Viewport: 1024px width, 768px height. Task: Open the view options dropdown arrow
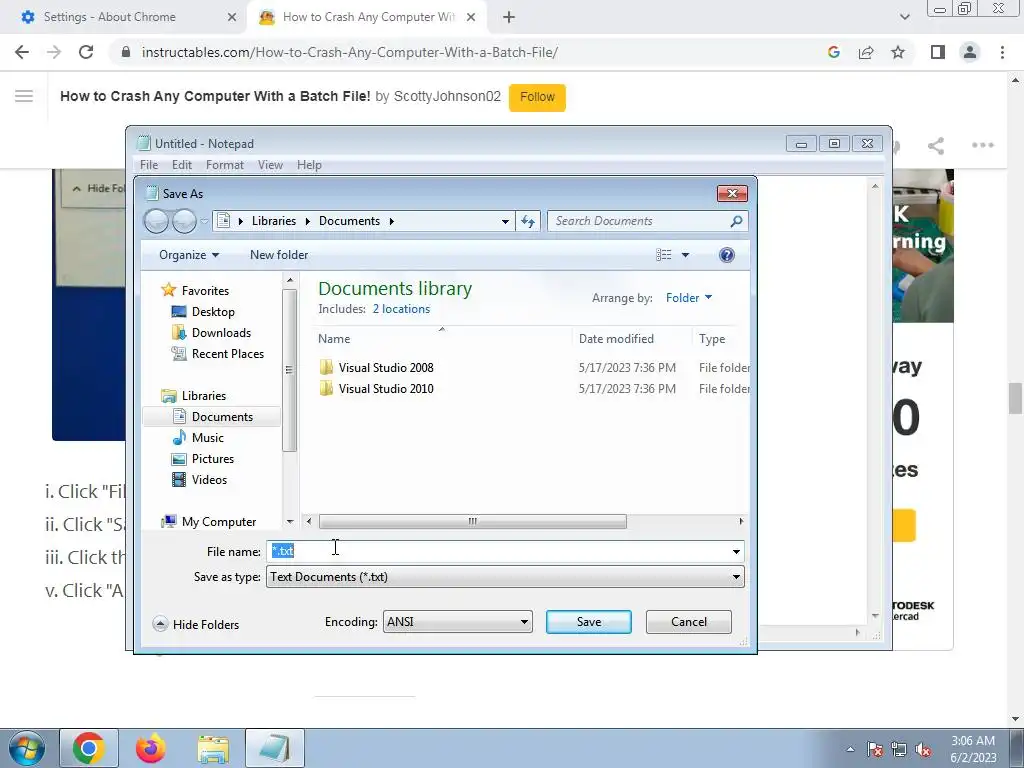click(x=685, y=255)
